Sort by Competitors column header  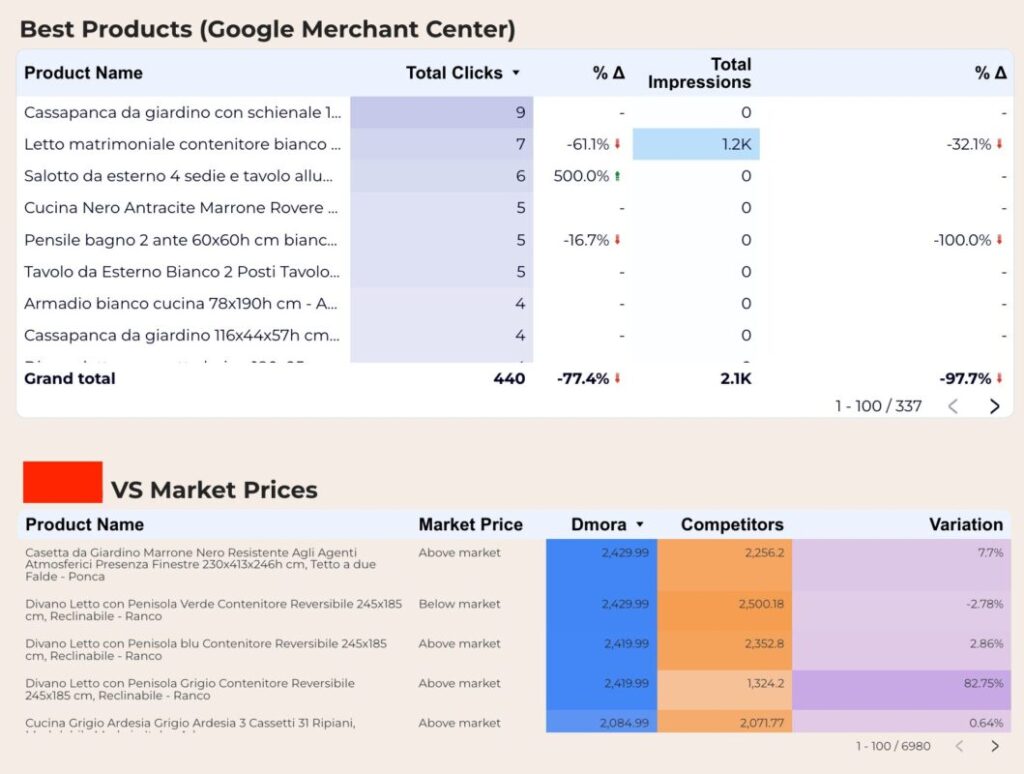click(x=731, y=524)
